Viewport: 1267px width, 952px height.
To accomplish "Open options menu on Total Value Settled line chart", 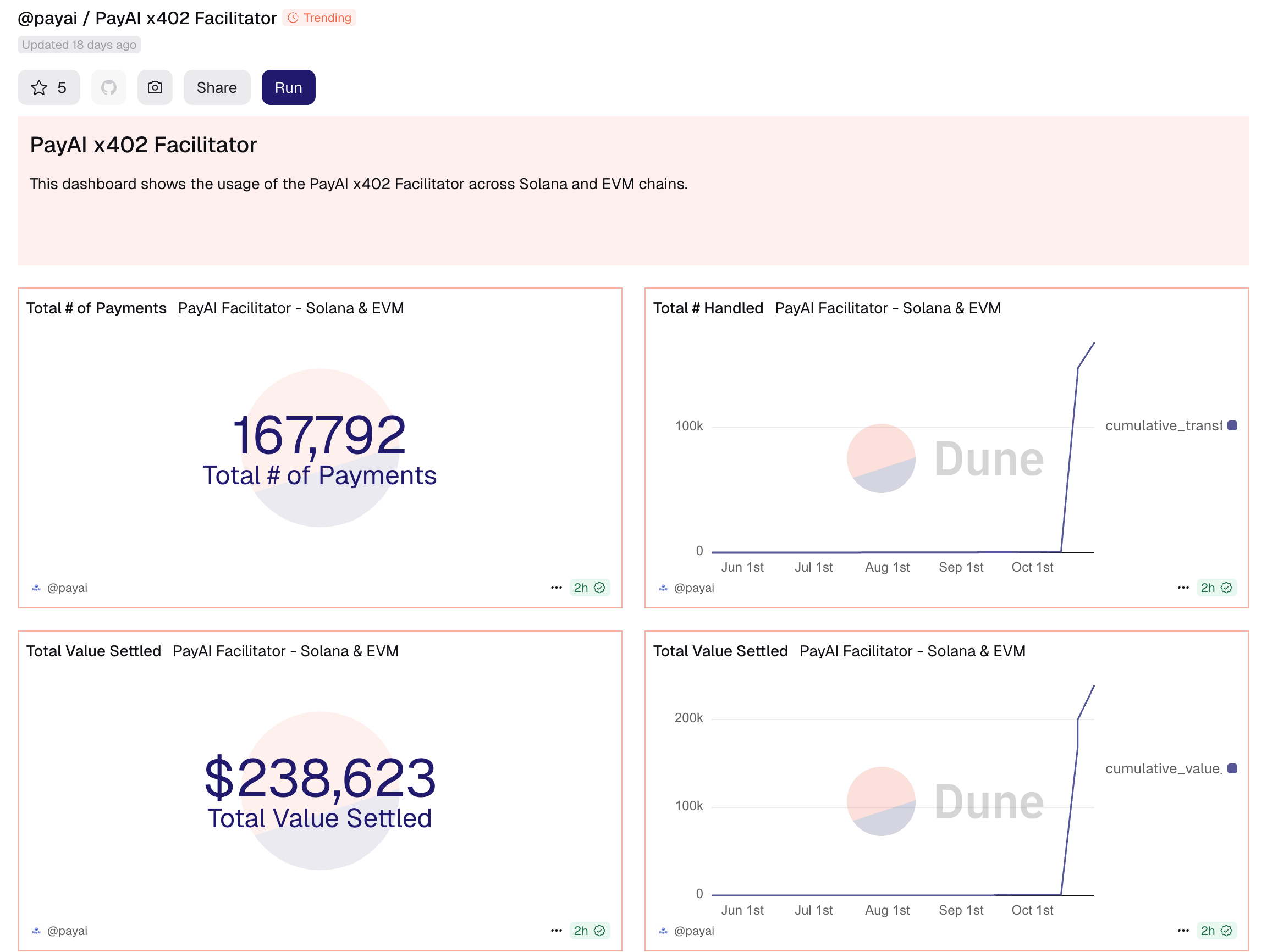I will (1183, 931).
